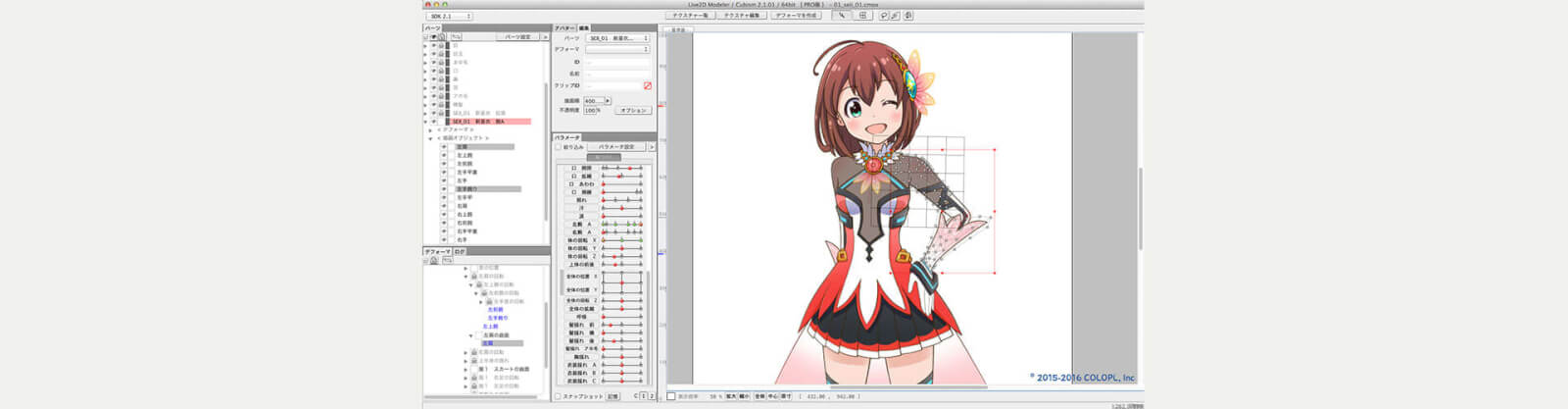Hide the 右前腕 drawing object

tap(444, 223)
